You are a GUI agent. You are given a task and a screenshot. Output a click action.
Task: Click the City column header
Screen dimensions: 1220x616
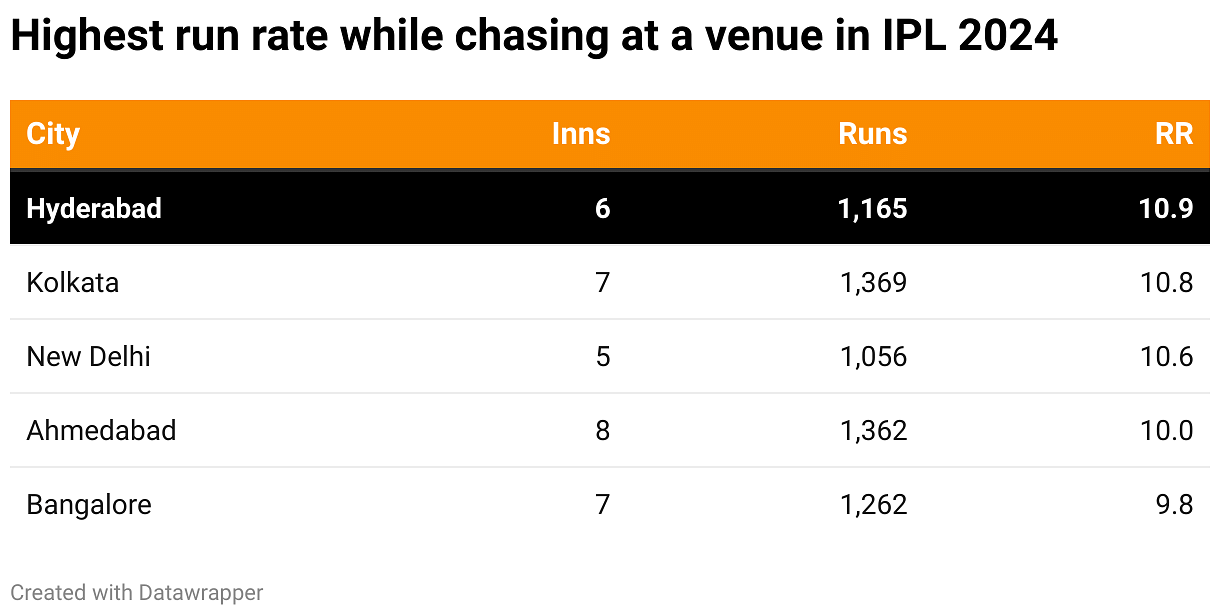pos(53,134)
